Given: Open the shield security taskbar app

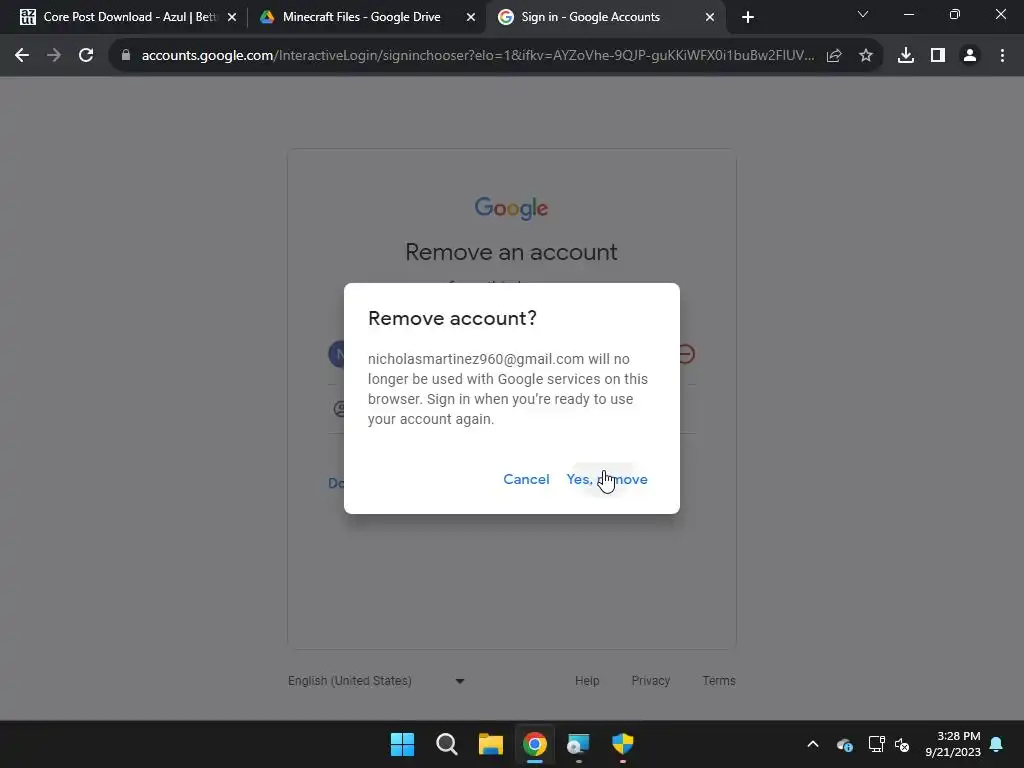Looking at the screenshot, I should (x=622, y=744).
